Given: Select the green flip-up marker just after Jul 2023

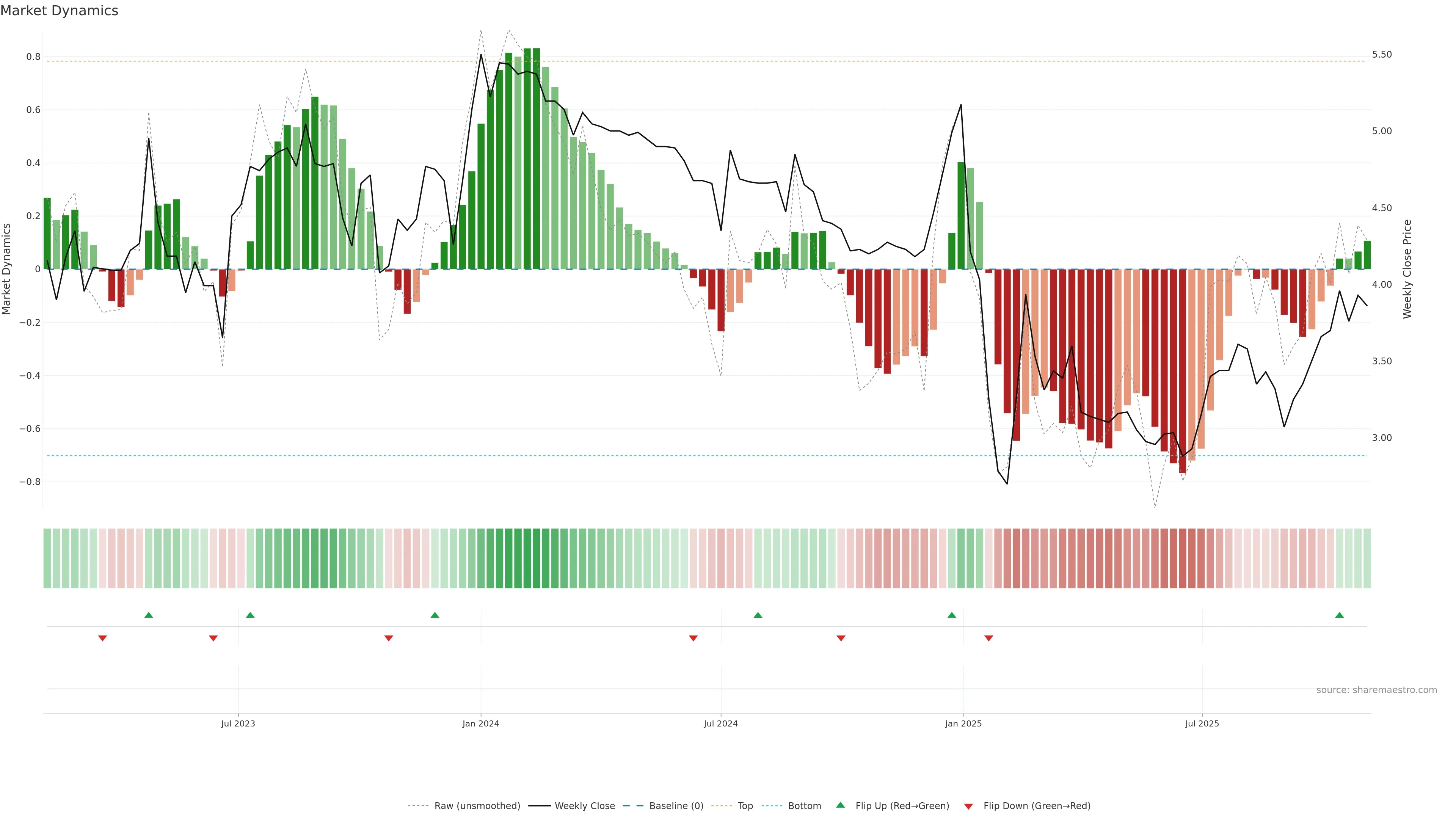Looking at the screenshot, I should click(250, 615).
